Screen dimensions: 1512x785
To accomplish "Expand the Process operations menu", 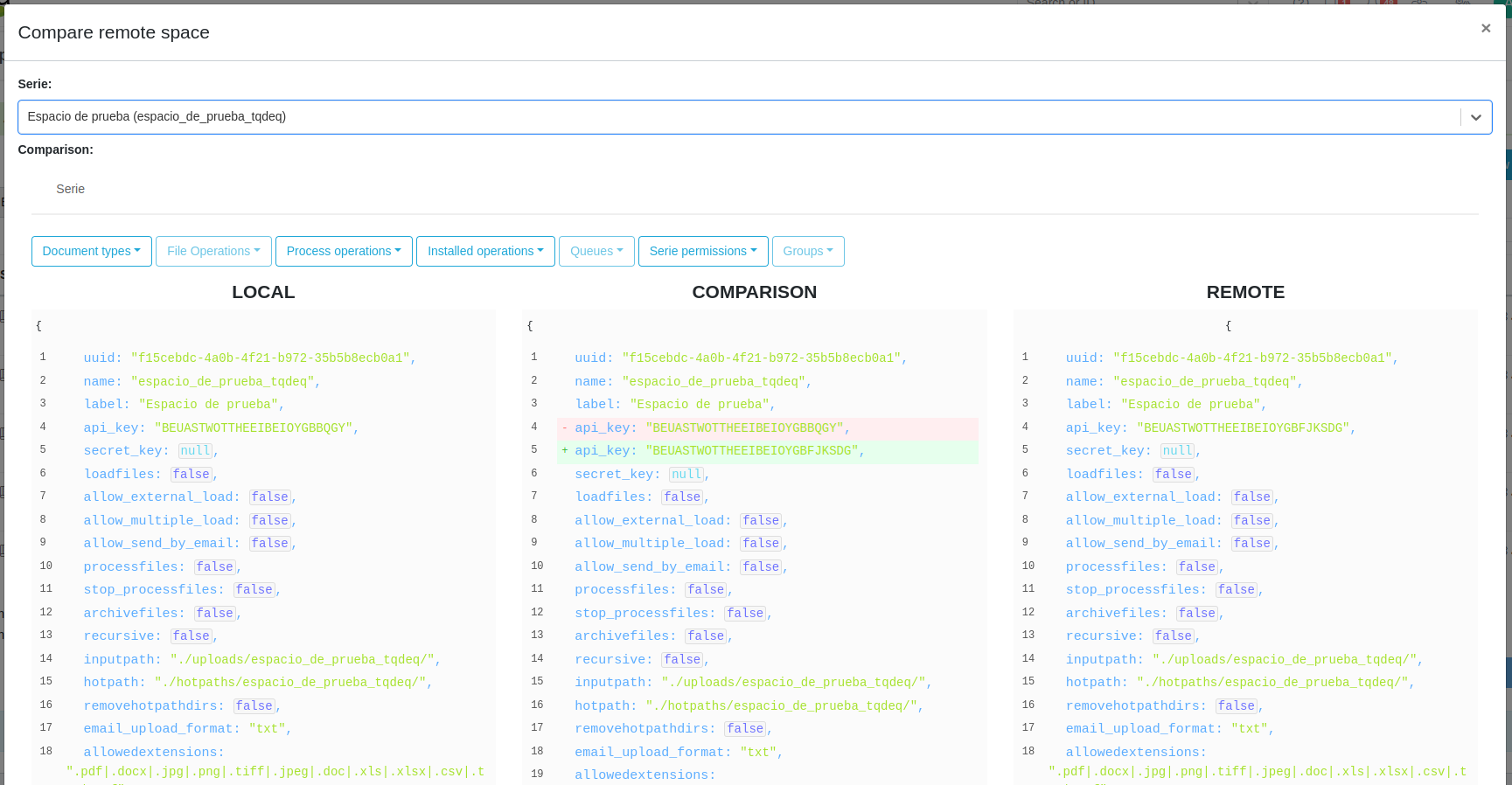I will point(344,252).
